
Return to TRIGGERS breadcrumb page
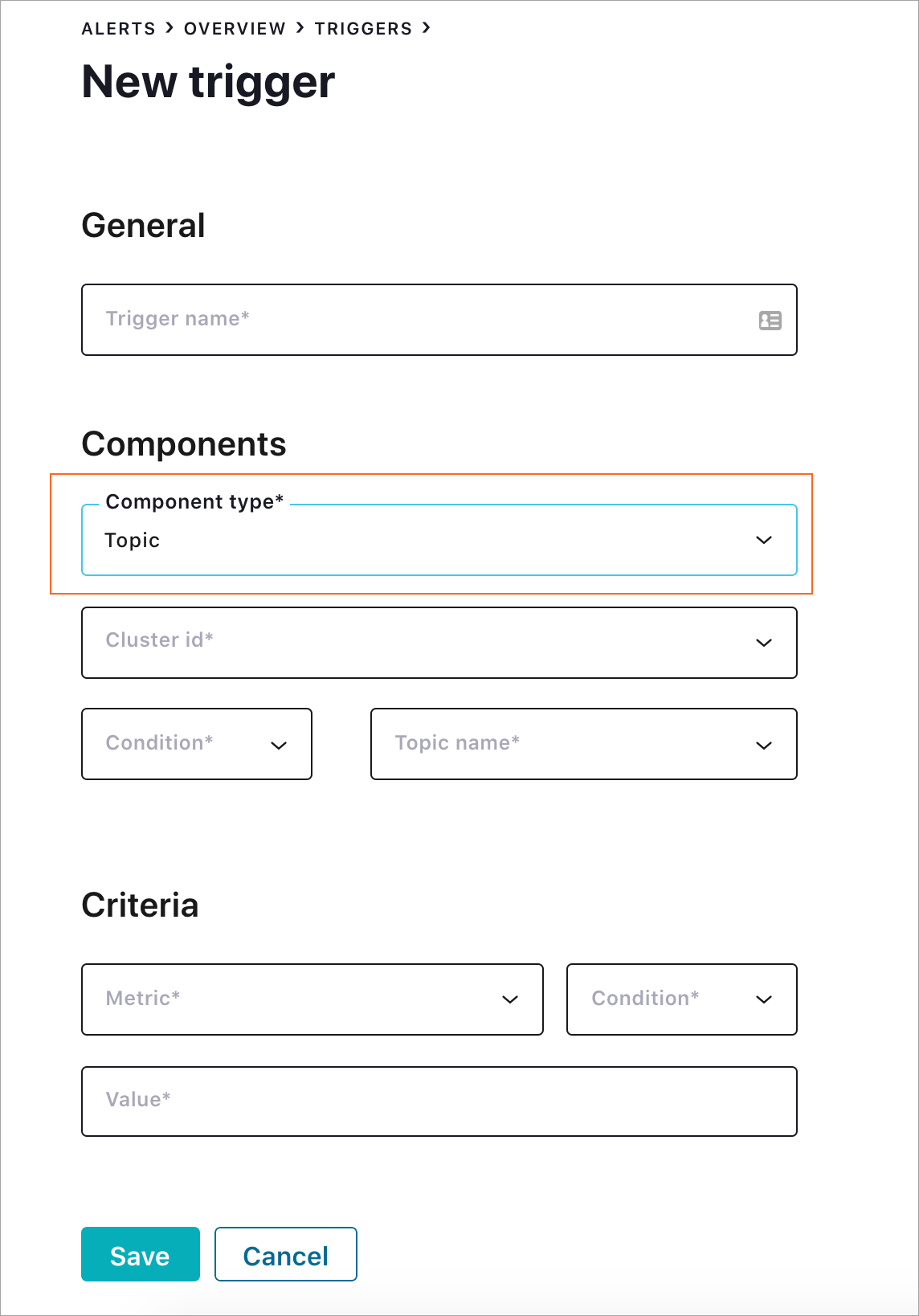pyautogui.click(x=363, y=29)
